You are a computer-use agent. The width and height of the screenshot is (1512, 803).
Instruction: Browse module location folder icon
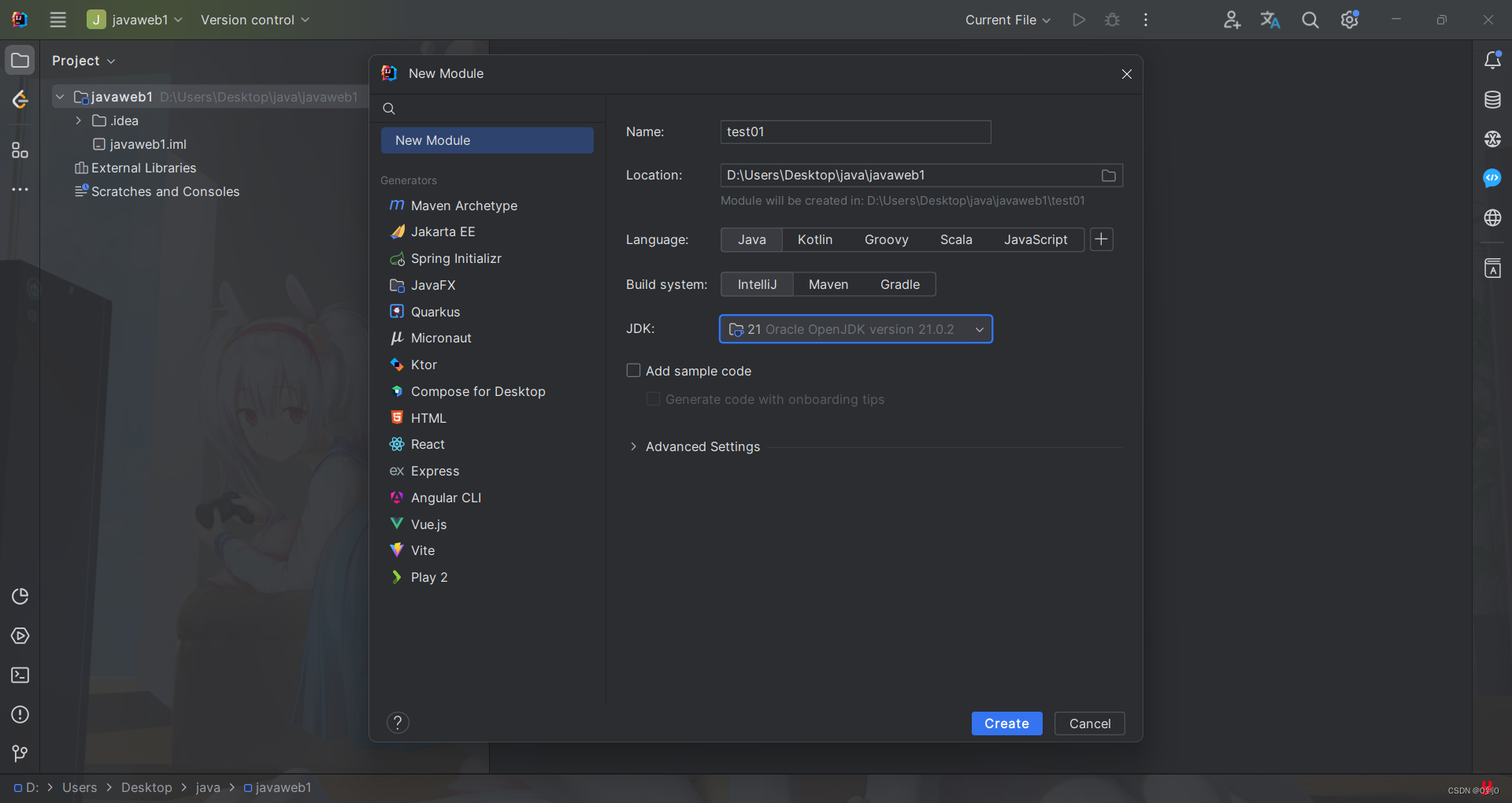(x=1109, y=176)
